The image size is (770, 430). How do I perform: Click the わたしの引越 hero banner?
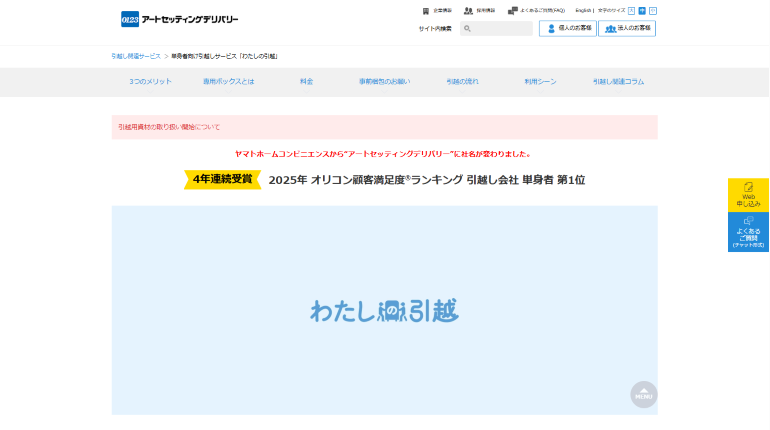click(x=385, y=310)
